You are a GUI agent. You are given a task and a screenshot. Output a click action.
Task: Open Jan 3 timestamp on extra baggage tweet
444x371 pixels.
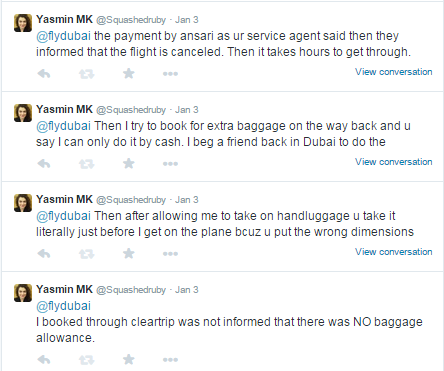pyautogui.click(x=187, y=110)
